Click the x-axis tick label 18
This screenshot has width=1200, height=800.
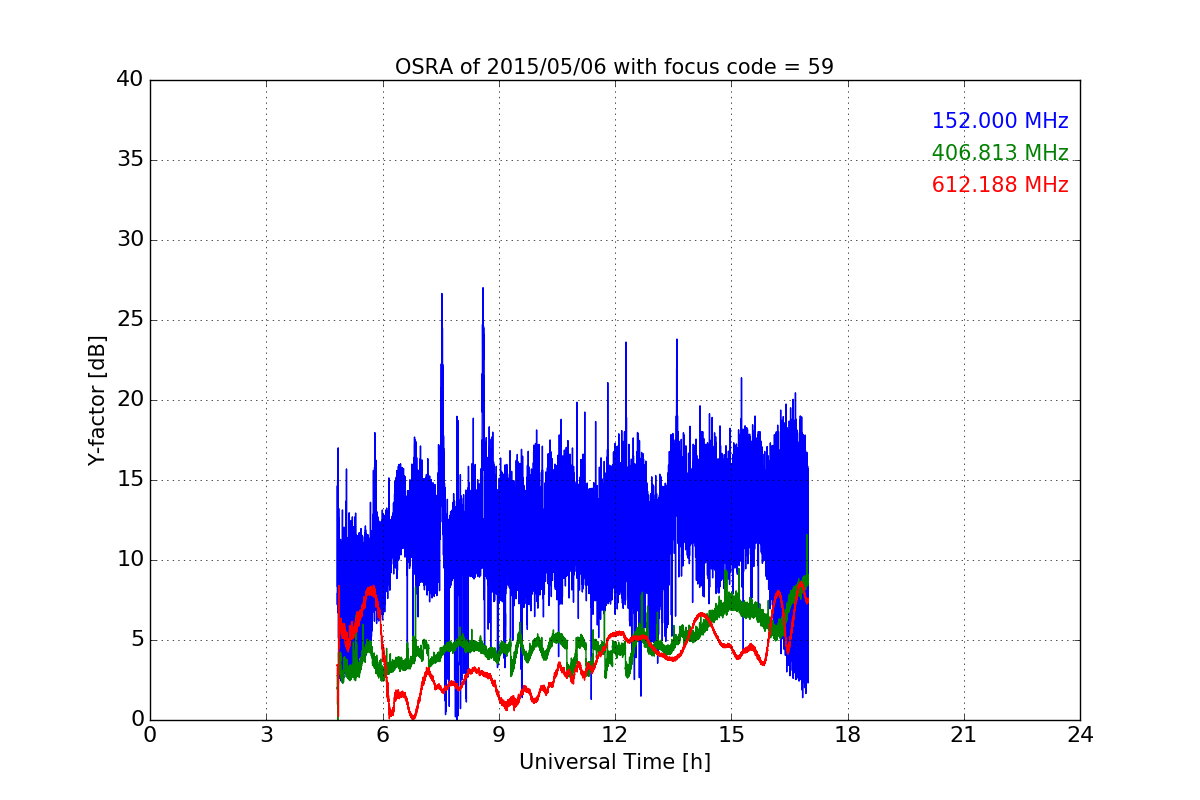pyautogui.click(x=848, y=735)
